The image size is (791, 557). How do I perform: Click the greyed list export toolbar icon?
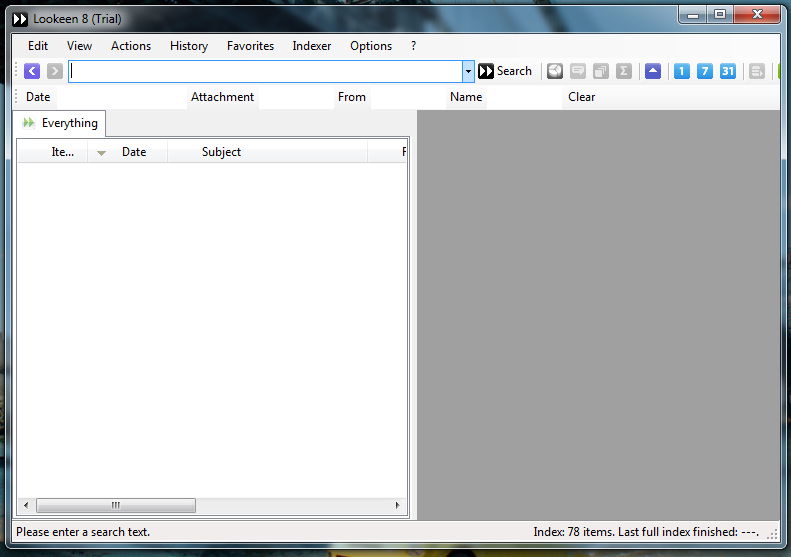[757, 71]
